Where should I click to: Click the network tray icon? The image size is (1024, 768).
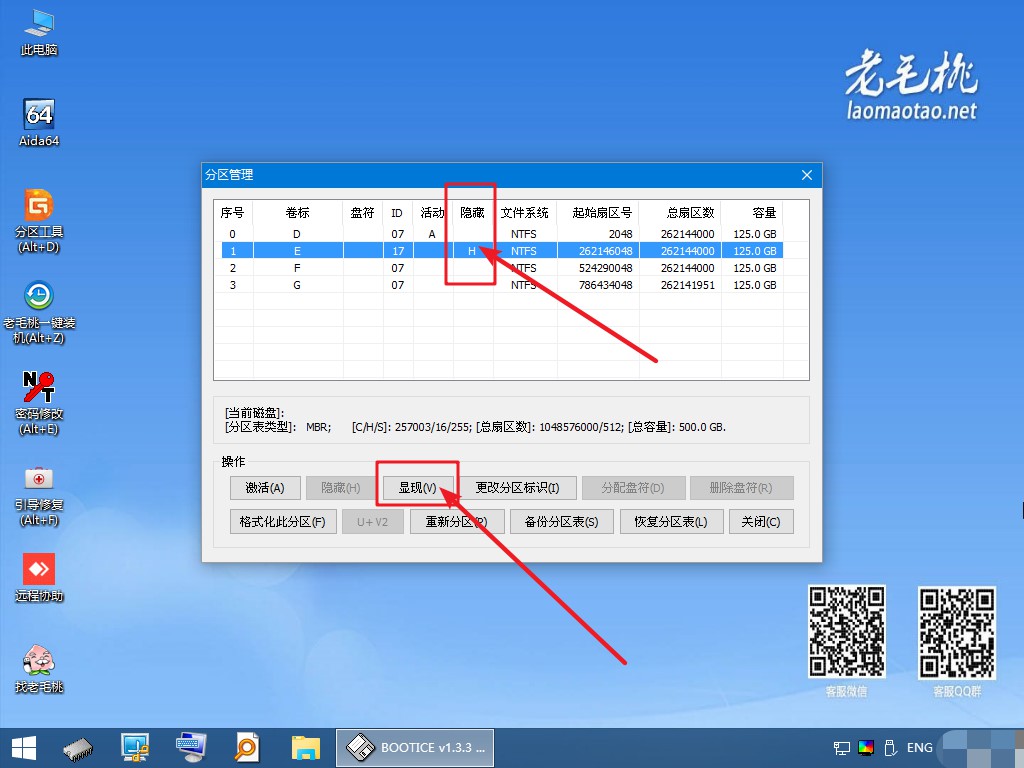[x=842, y=748]
